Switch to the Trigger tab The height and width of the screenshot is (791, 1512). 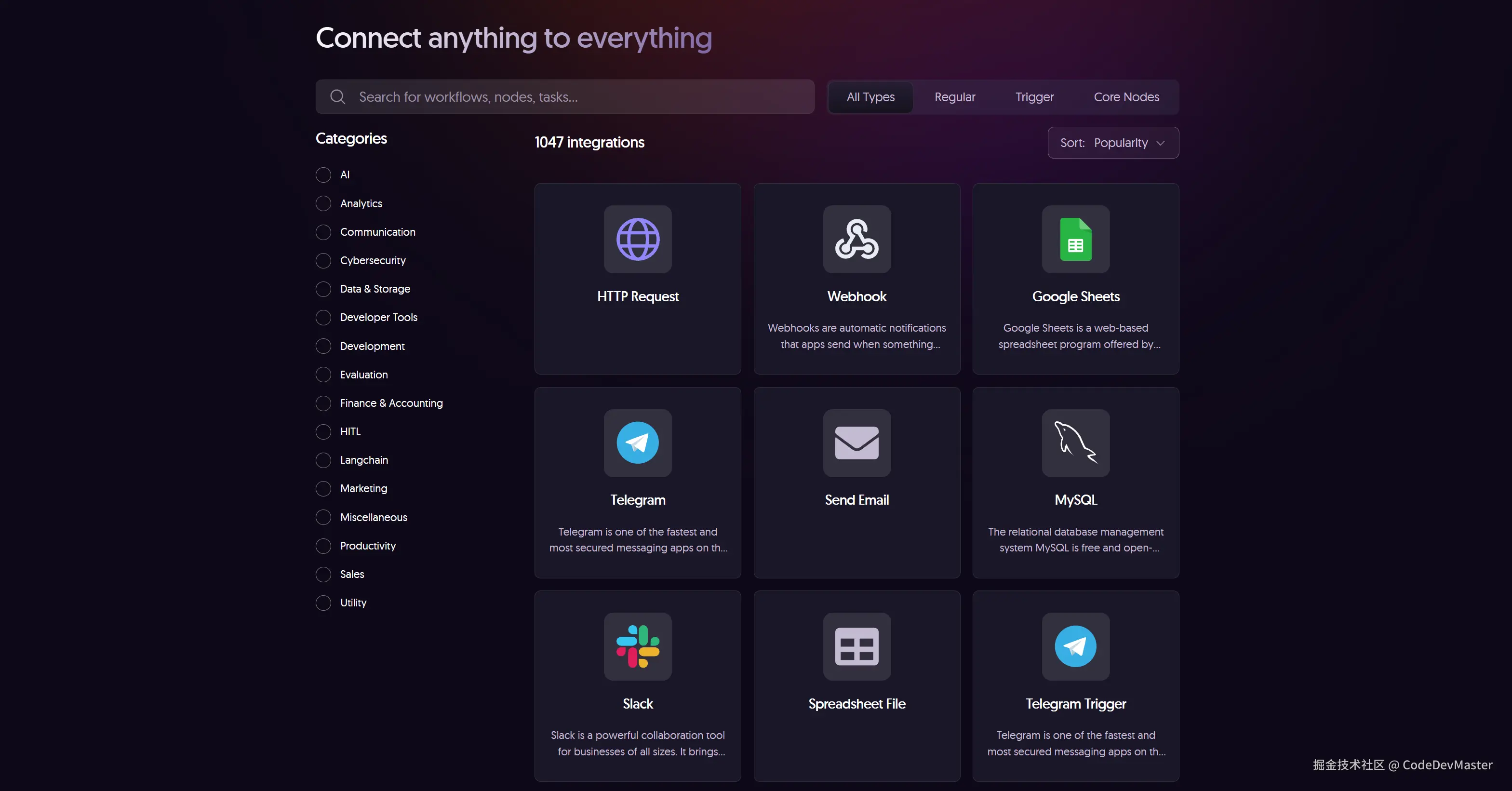point(1034,97)
